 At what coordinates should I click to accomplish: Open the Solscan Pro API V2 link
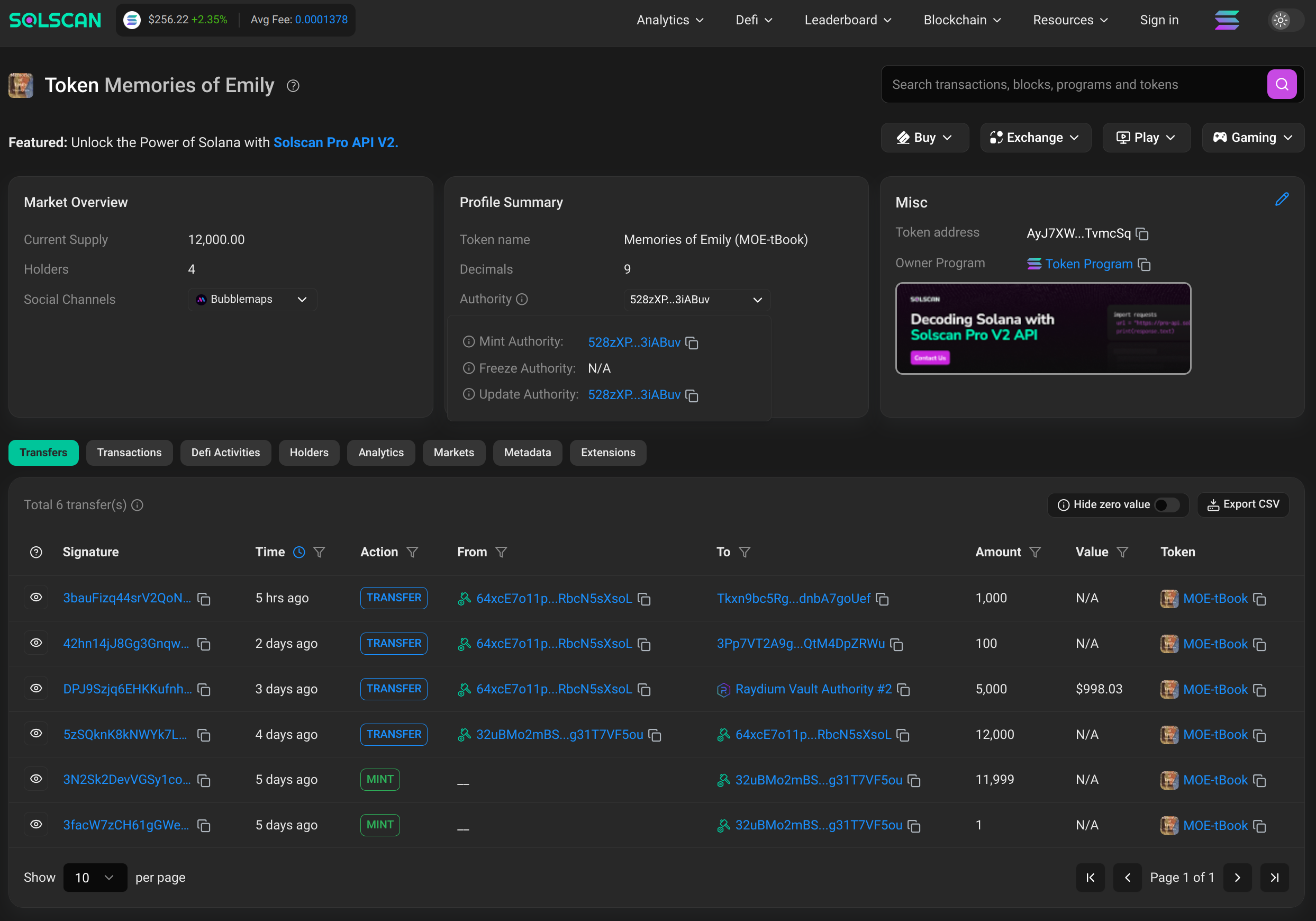(335, 142)
